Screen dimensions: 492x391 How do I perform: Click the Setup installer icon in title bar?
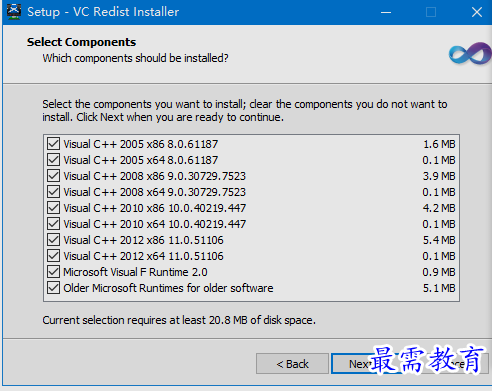pos(14,12)
